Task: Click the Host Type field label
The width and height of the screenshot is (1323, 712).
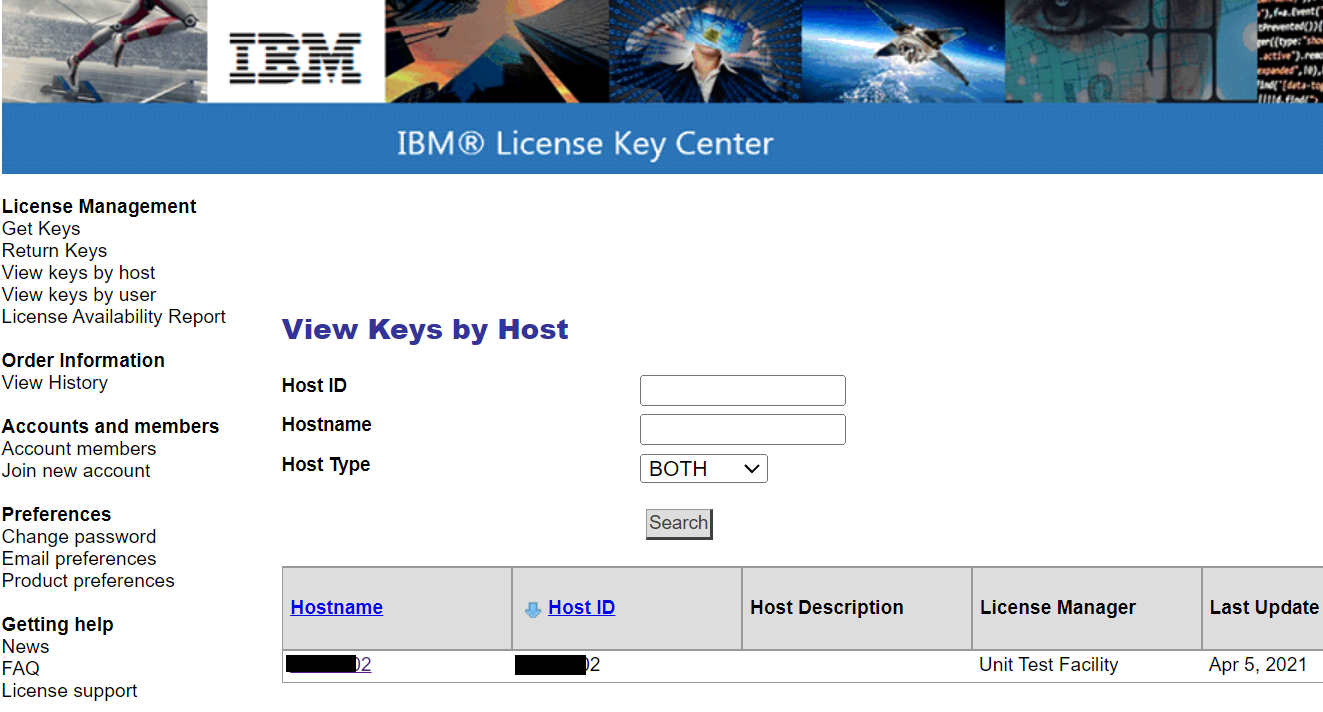Action: [326, 465]
